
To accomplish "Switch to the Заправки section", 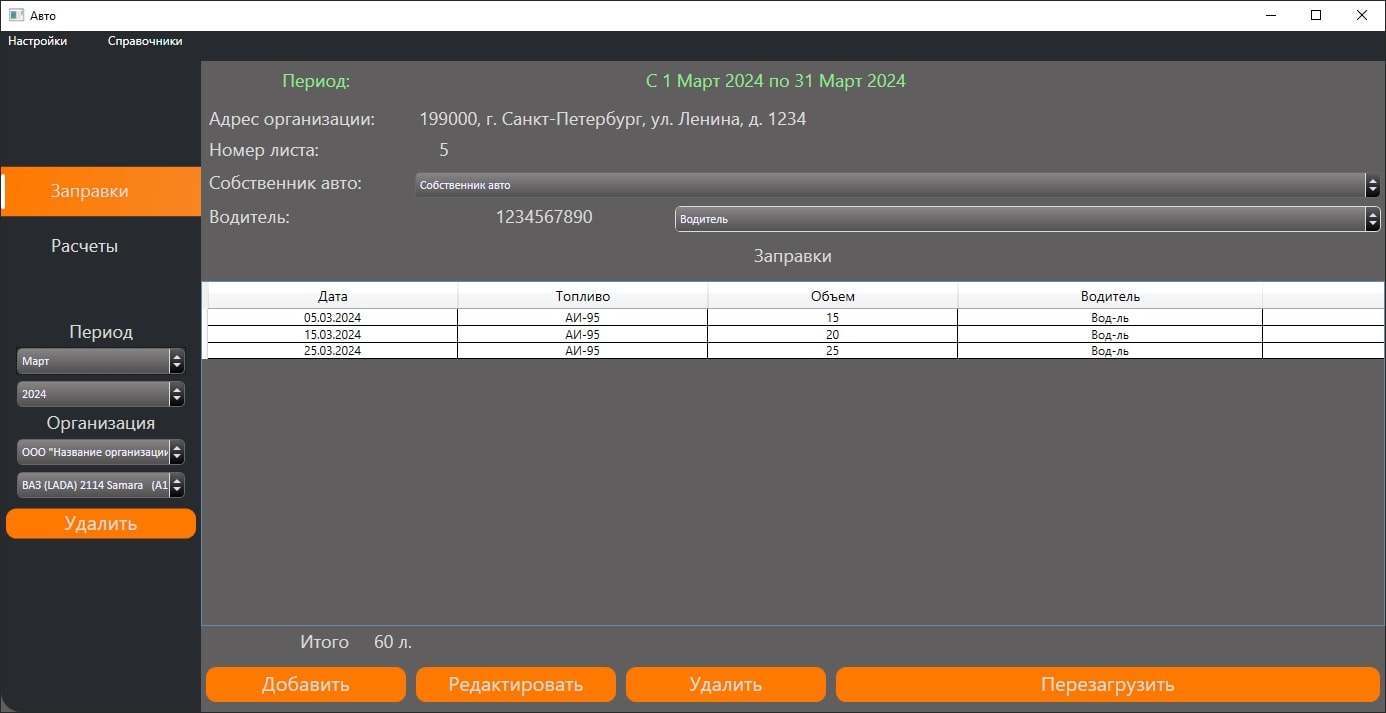I will [x=90, y=191].
